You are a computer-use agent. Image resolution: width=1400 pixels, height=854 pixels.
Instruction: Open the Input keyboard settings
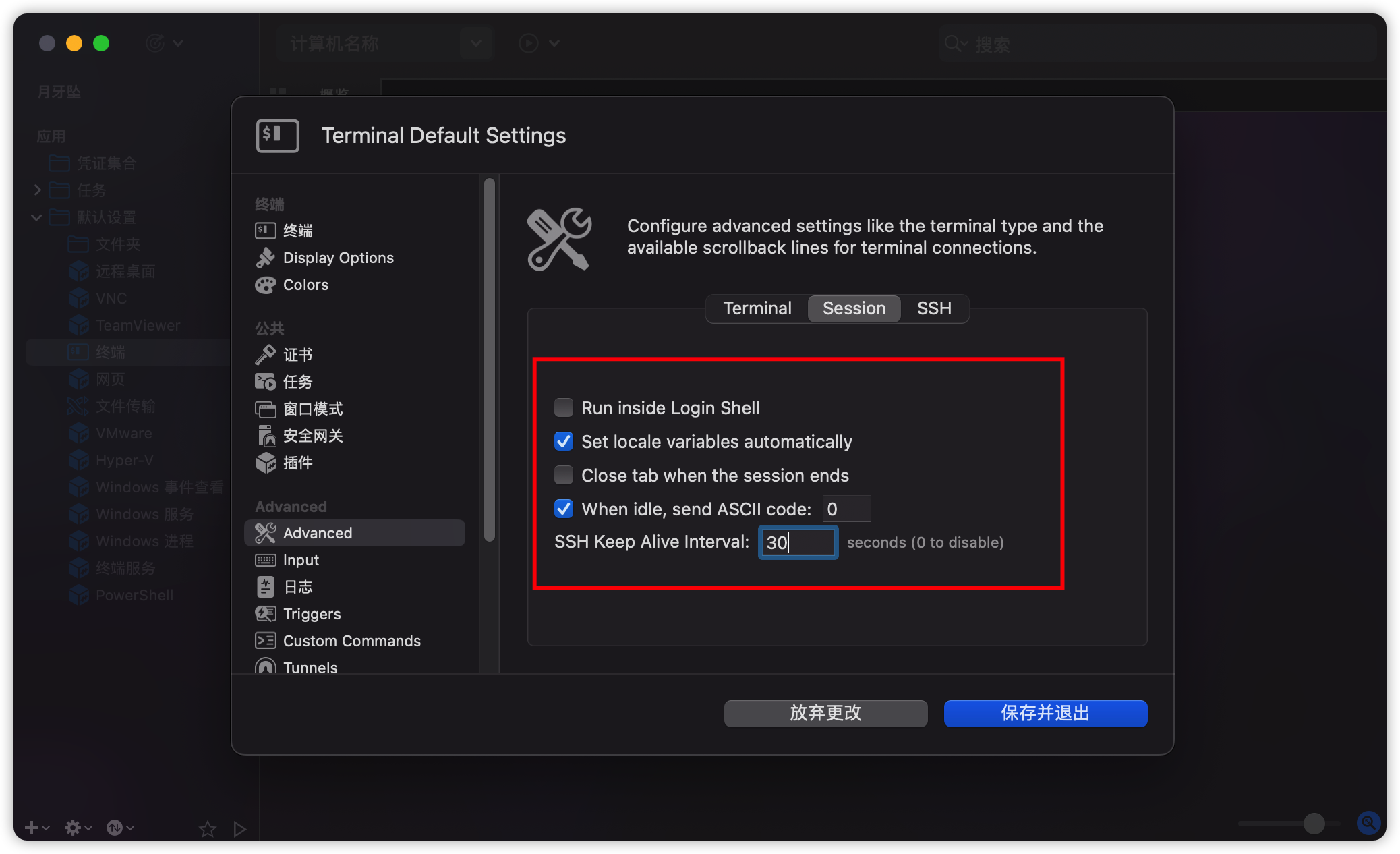(300, 560)
